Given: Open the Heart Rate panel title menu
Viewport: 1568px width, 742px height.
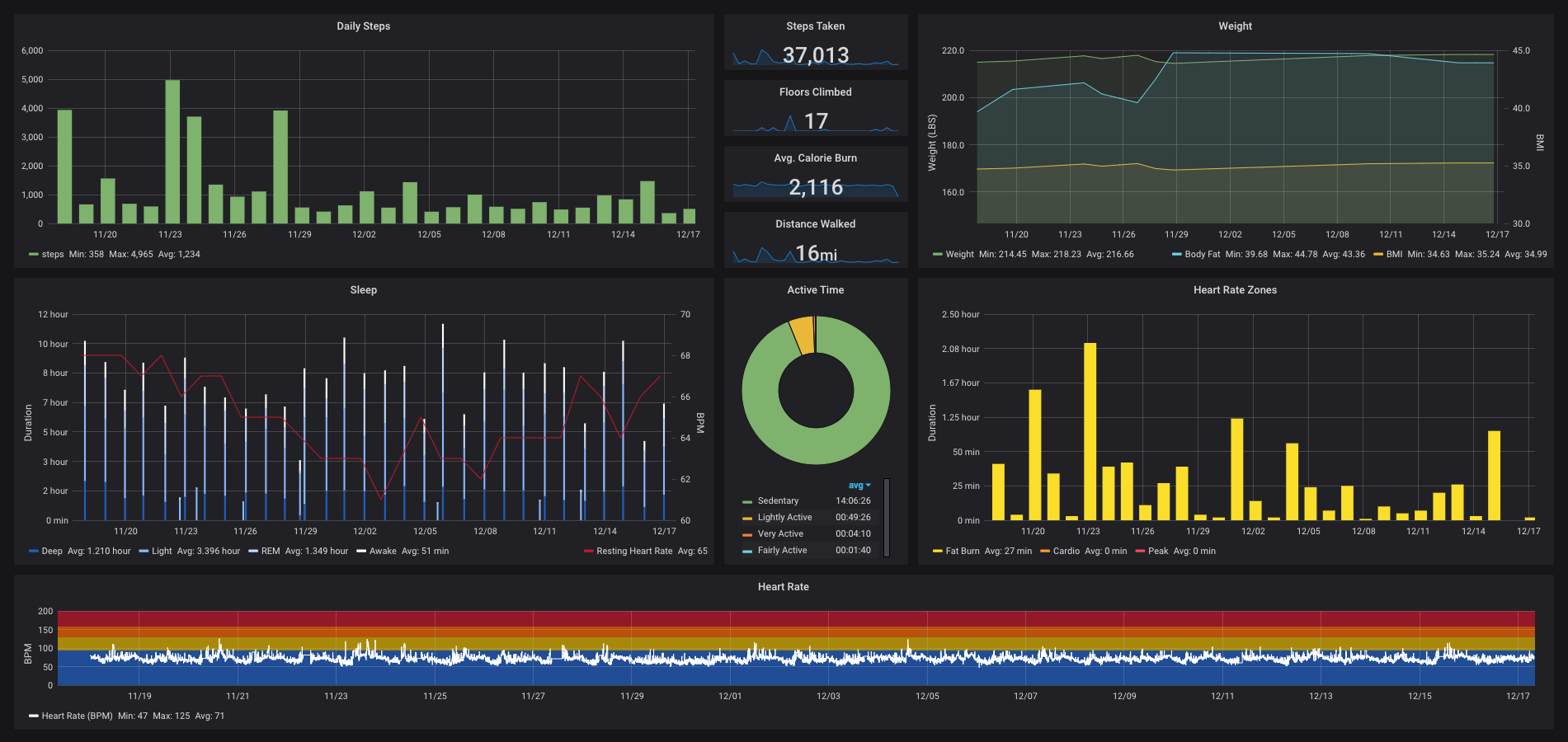Looking at the screenshot, I should point(783,587).
